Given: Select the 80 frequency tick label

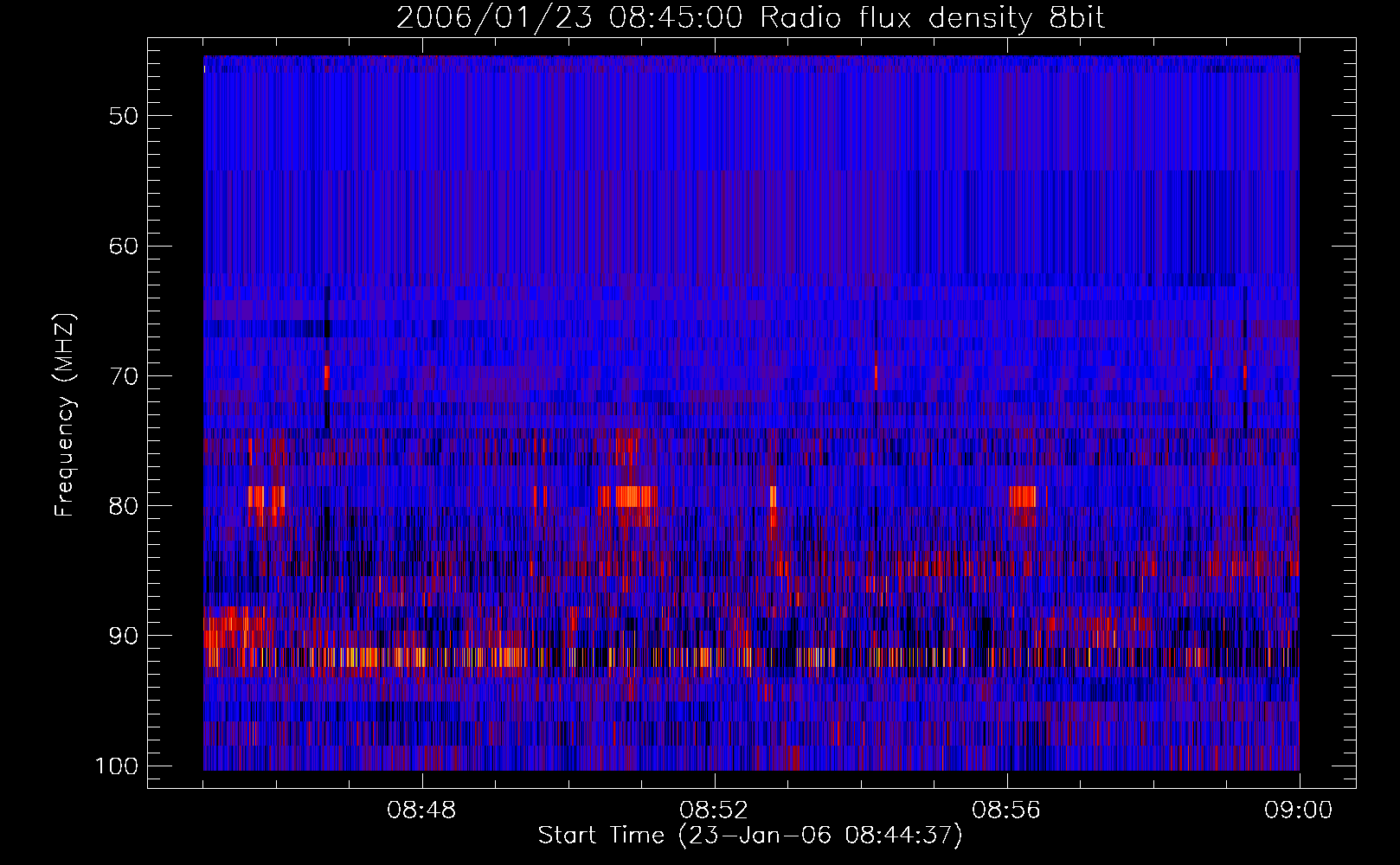Looking at the screenshot, I should click(x=124, y=506).
